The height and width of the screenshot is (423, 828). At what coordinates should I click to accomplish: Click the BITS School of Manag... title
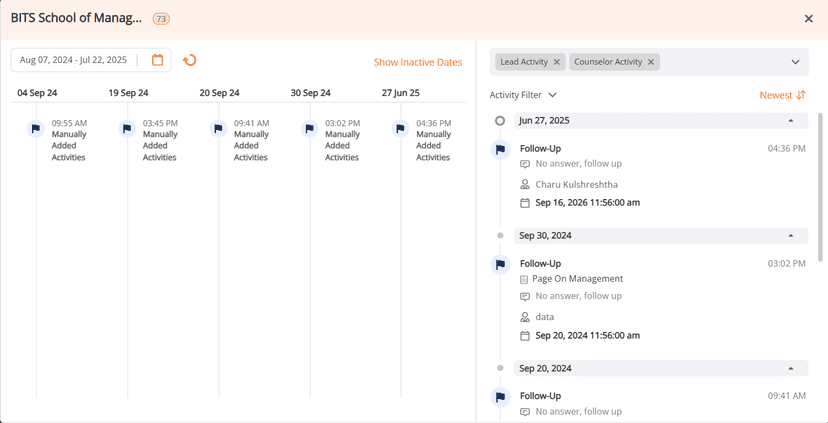coord(77,18)
